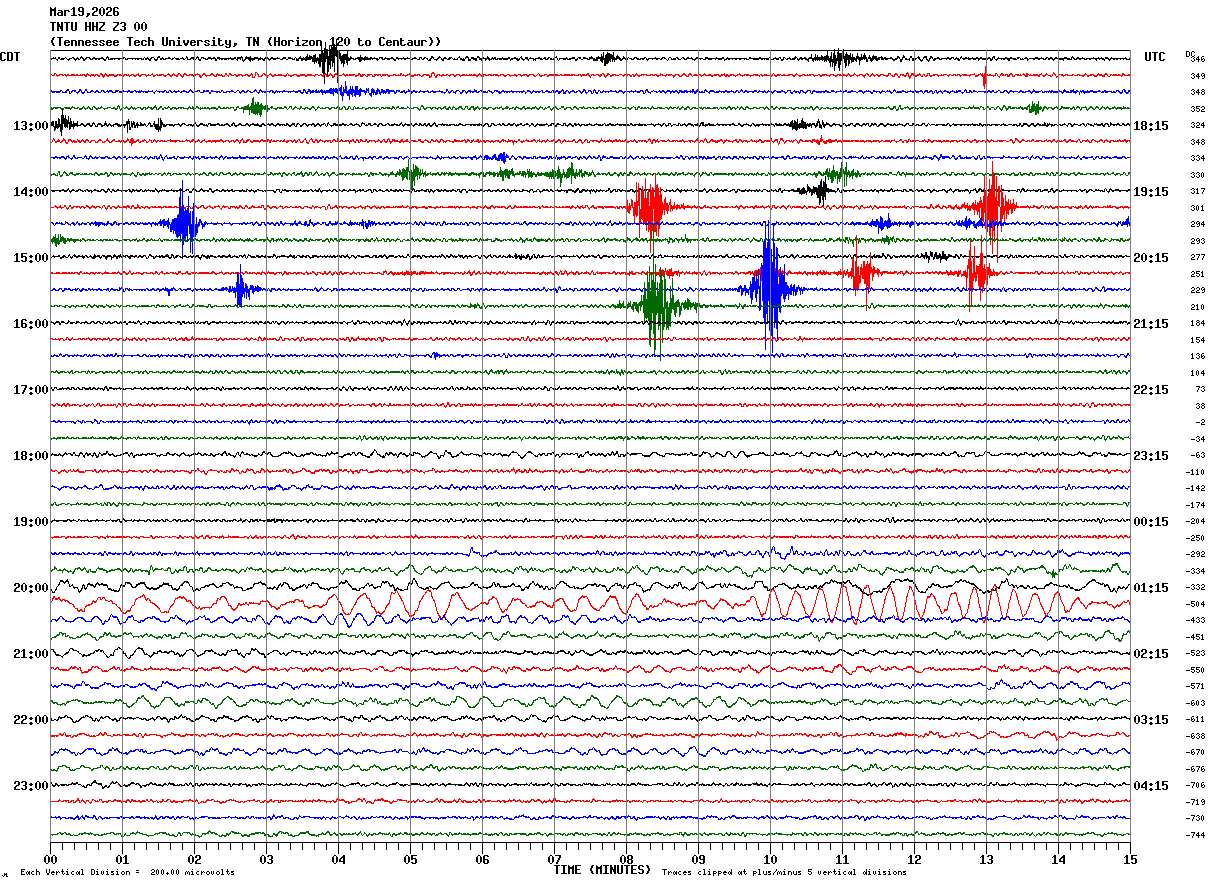Click the 05 minute tick on the time axis

[x=410, y=860]
